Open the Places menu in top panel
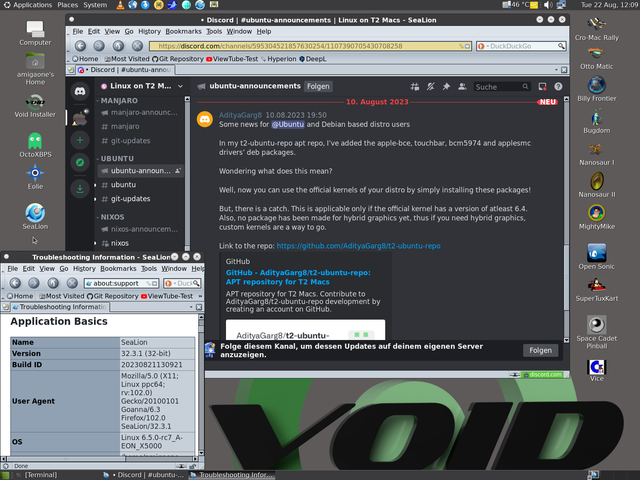This screenshot has width=640, height=480. [67, 5]
